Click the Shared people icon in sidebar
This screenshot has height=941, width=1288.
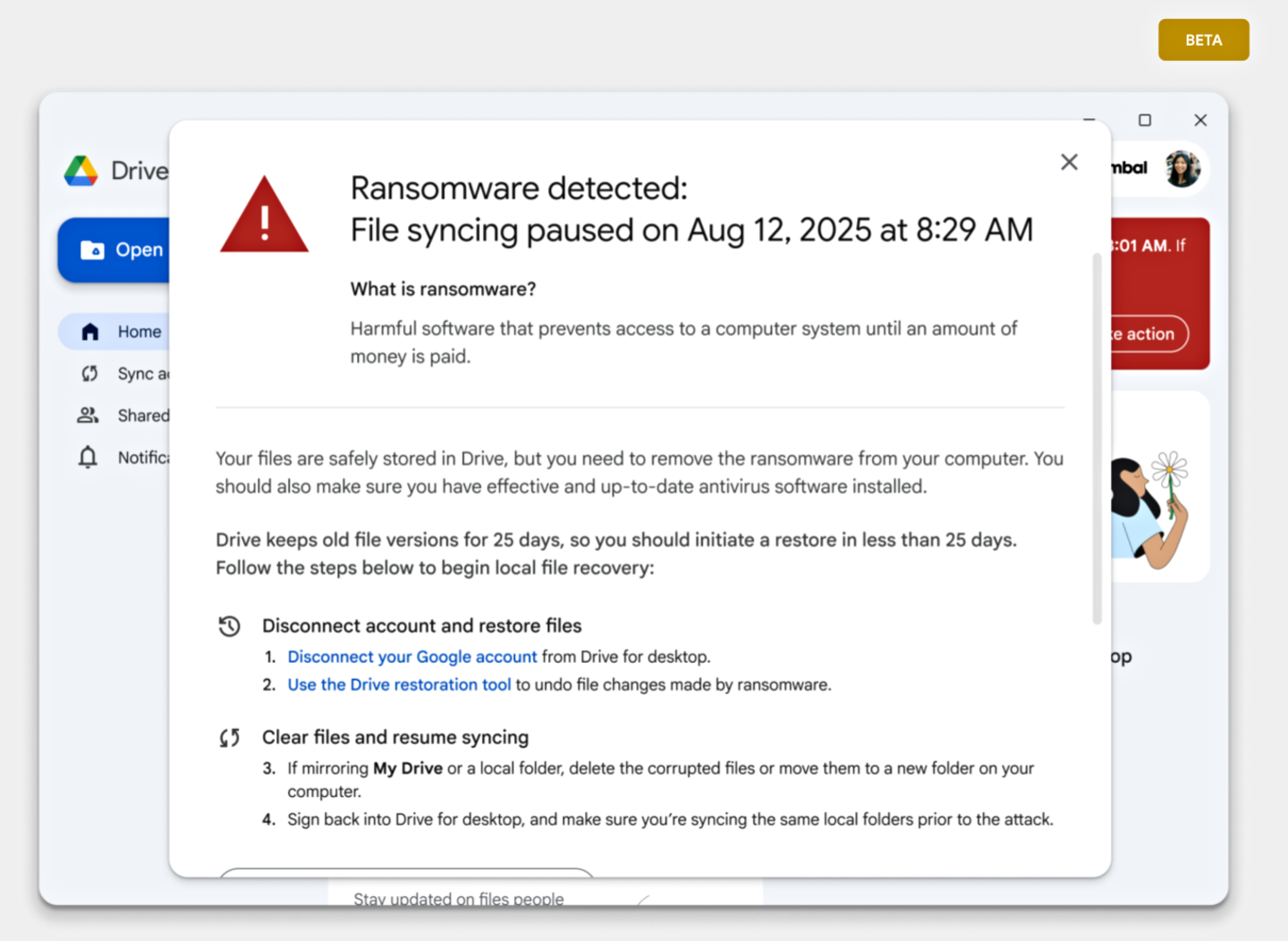coord(88,415)
